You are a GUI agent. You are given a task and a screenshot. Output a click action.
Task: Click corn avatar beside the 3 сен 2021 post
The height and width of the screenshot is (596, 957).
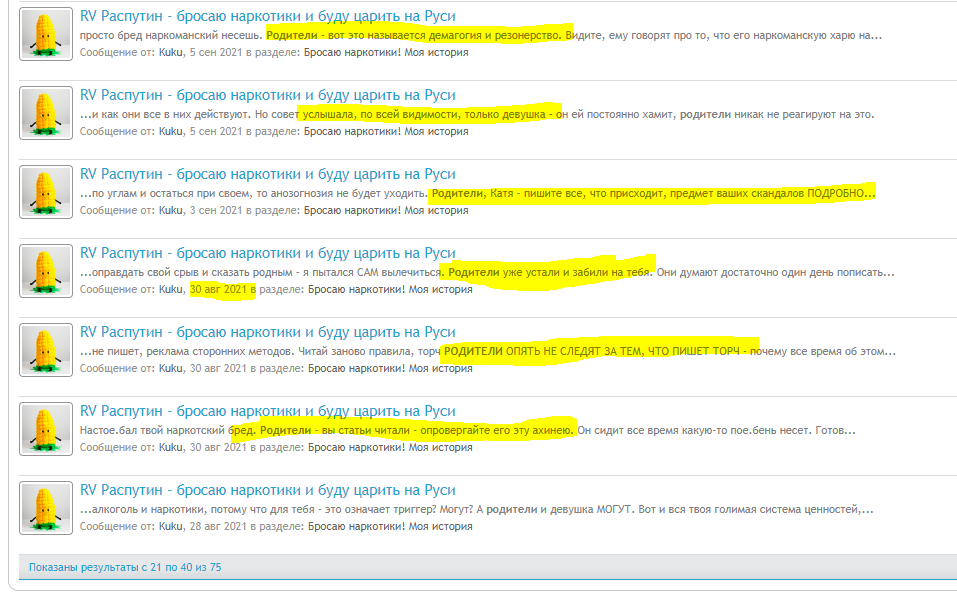(x=46, y=191)
